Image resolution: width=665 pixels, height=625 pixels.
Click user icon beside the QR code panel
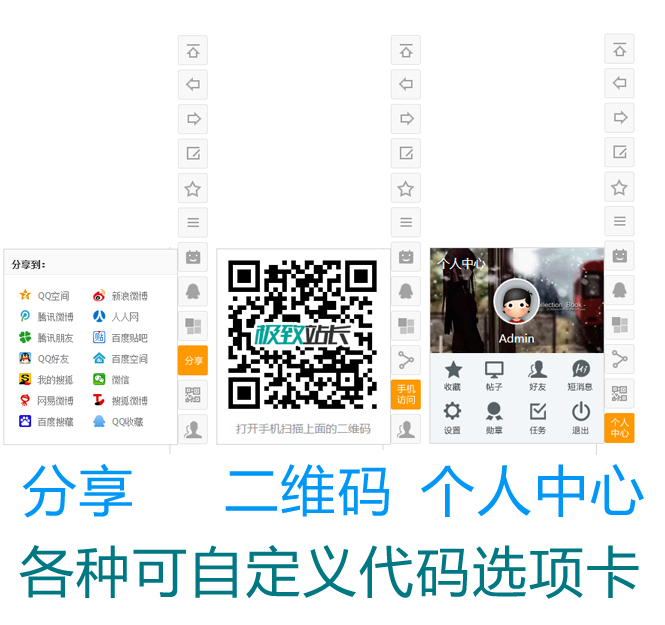[x=406, y=429]
